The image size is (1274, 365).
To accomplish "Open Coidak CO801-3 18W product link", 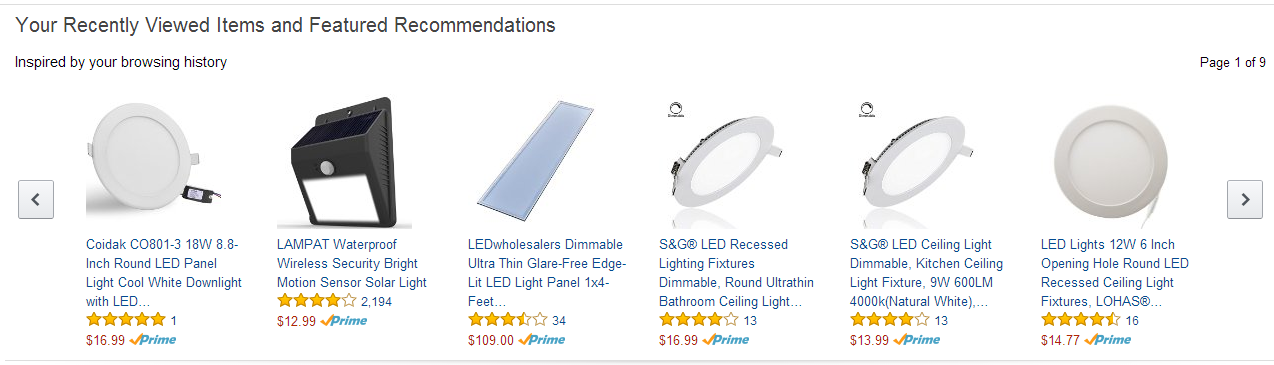I will click(164, 273).
